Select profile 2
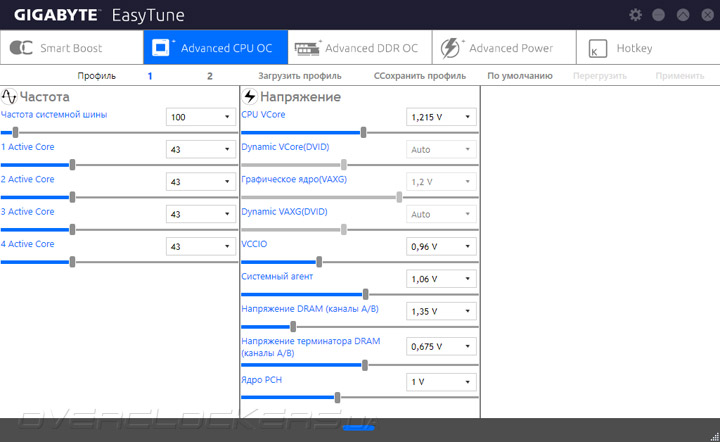 (x=209, y=76)
